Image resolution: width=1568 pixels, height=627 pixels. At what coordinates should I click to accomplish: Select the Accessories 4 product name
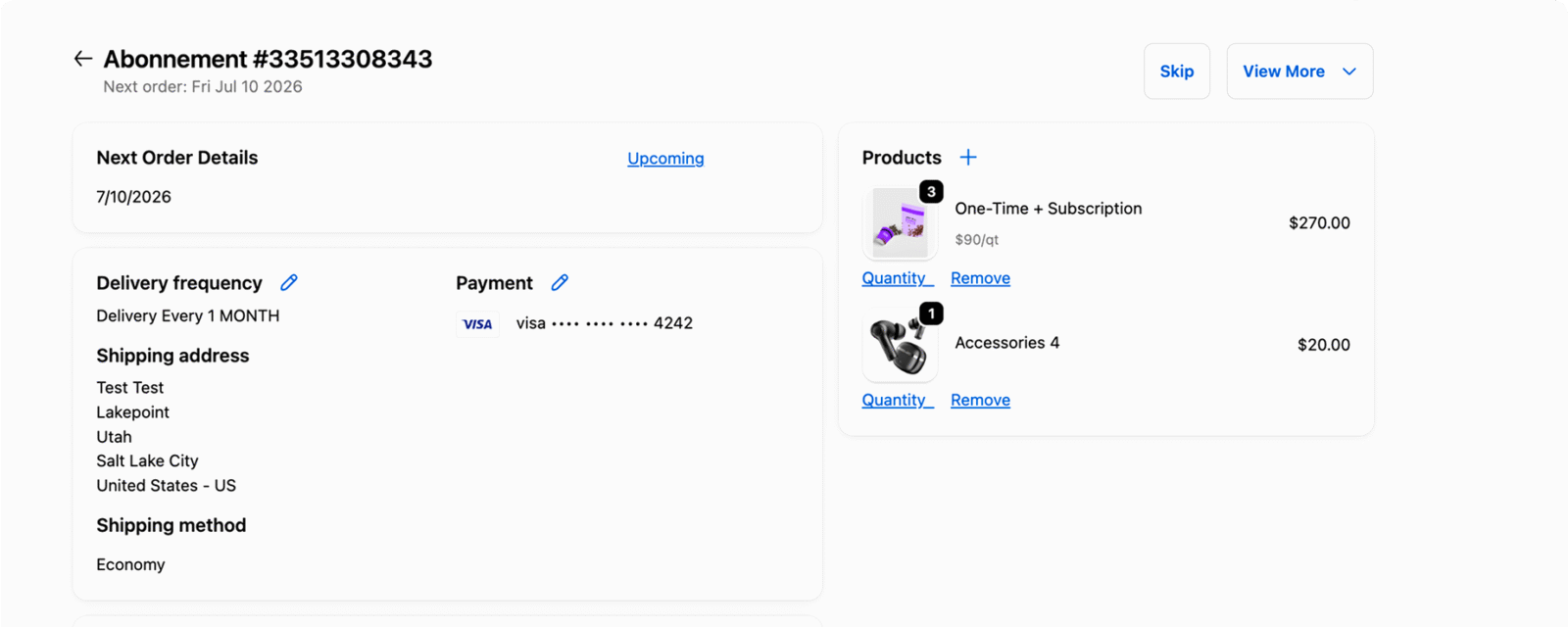tap(1007, 343)
